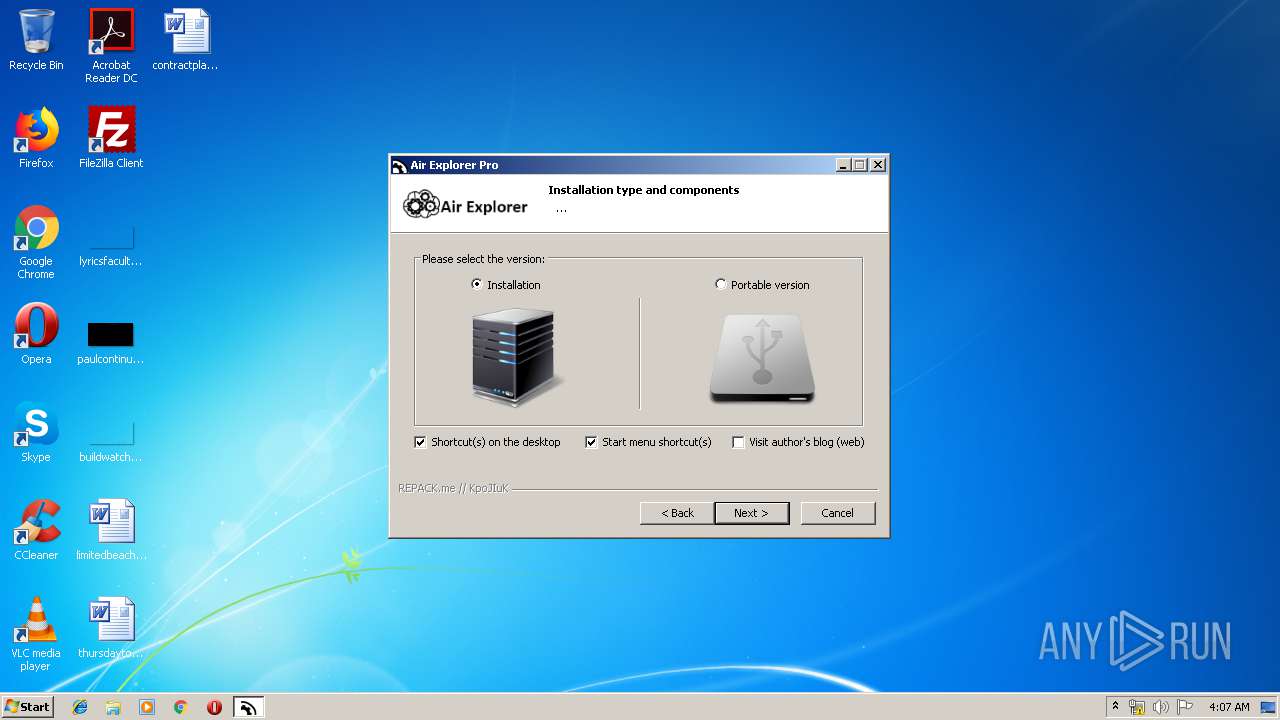1280x720 pixels.
Task: Click the 4:07 AM clock
Action: coord(1229,707)
